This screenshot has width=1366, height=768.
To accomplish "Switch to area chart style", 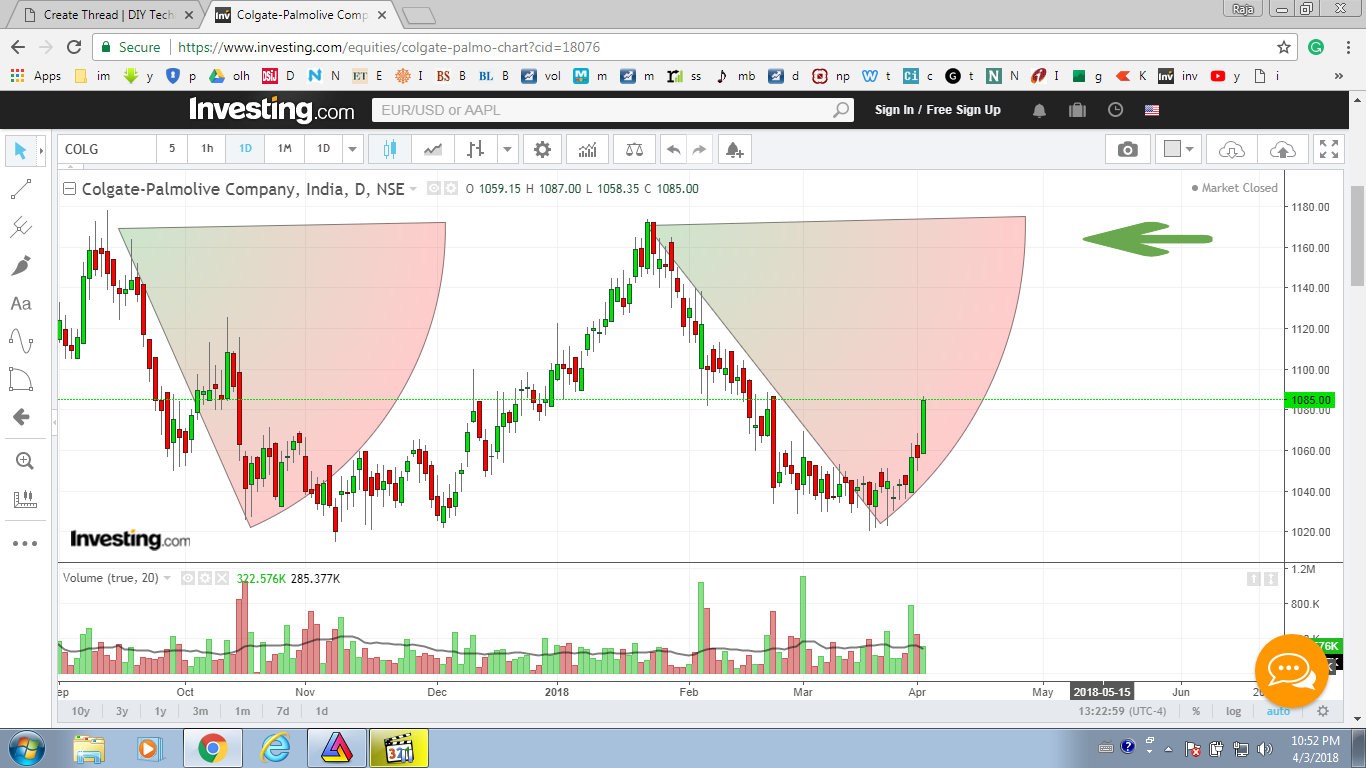I will tap(432, 149).
